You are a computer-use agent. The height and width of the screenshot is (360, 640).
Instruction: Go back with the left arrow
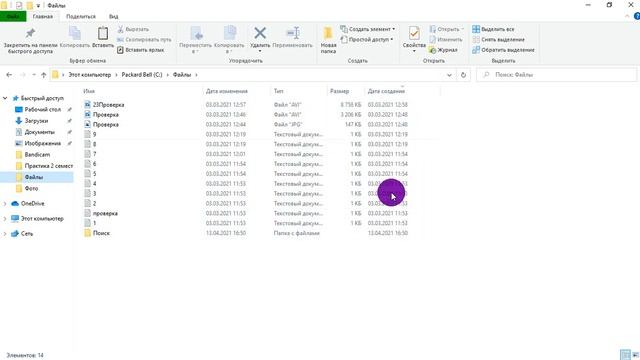9,75
